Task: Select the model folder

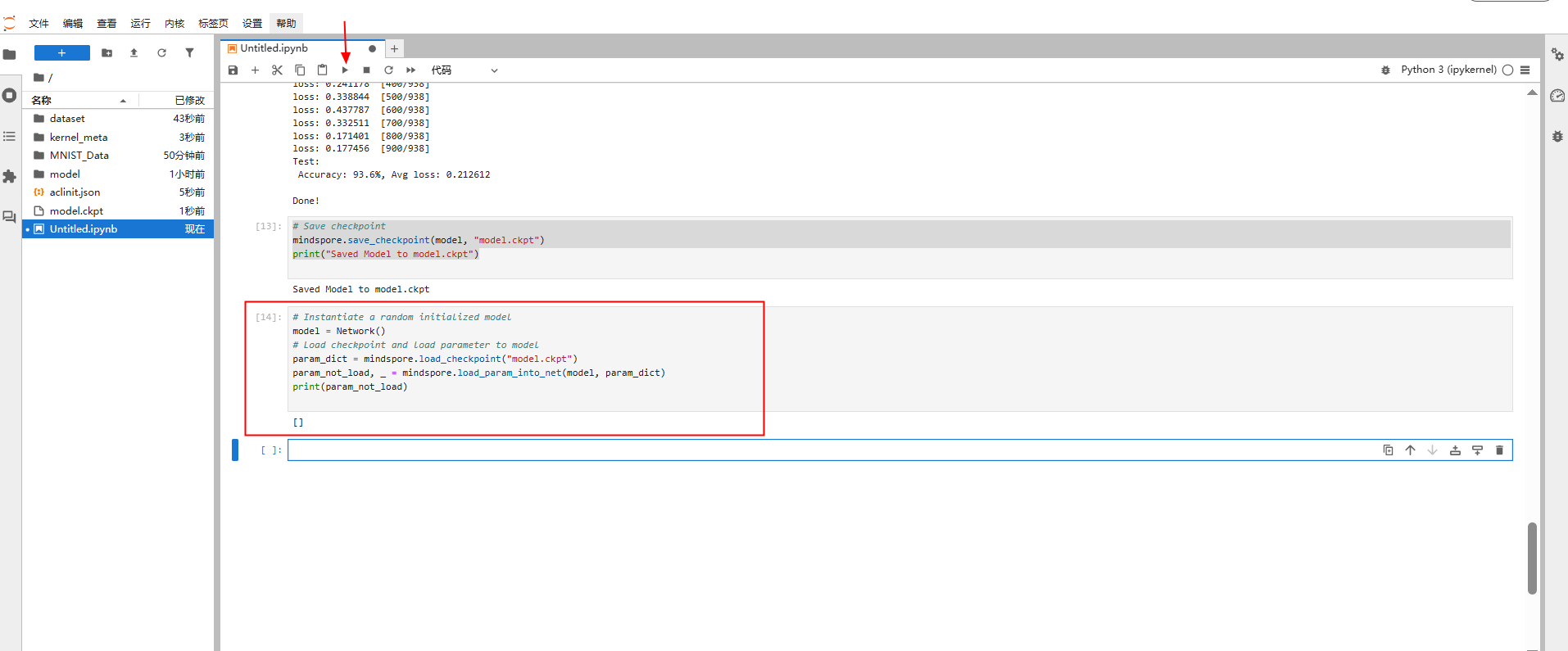Action: [118, 174]
